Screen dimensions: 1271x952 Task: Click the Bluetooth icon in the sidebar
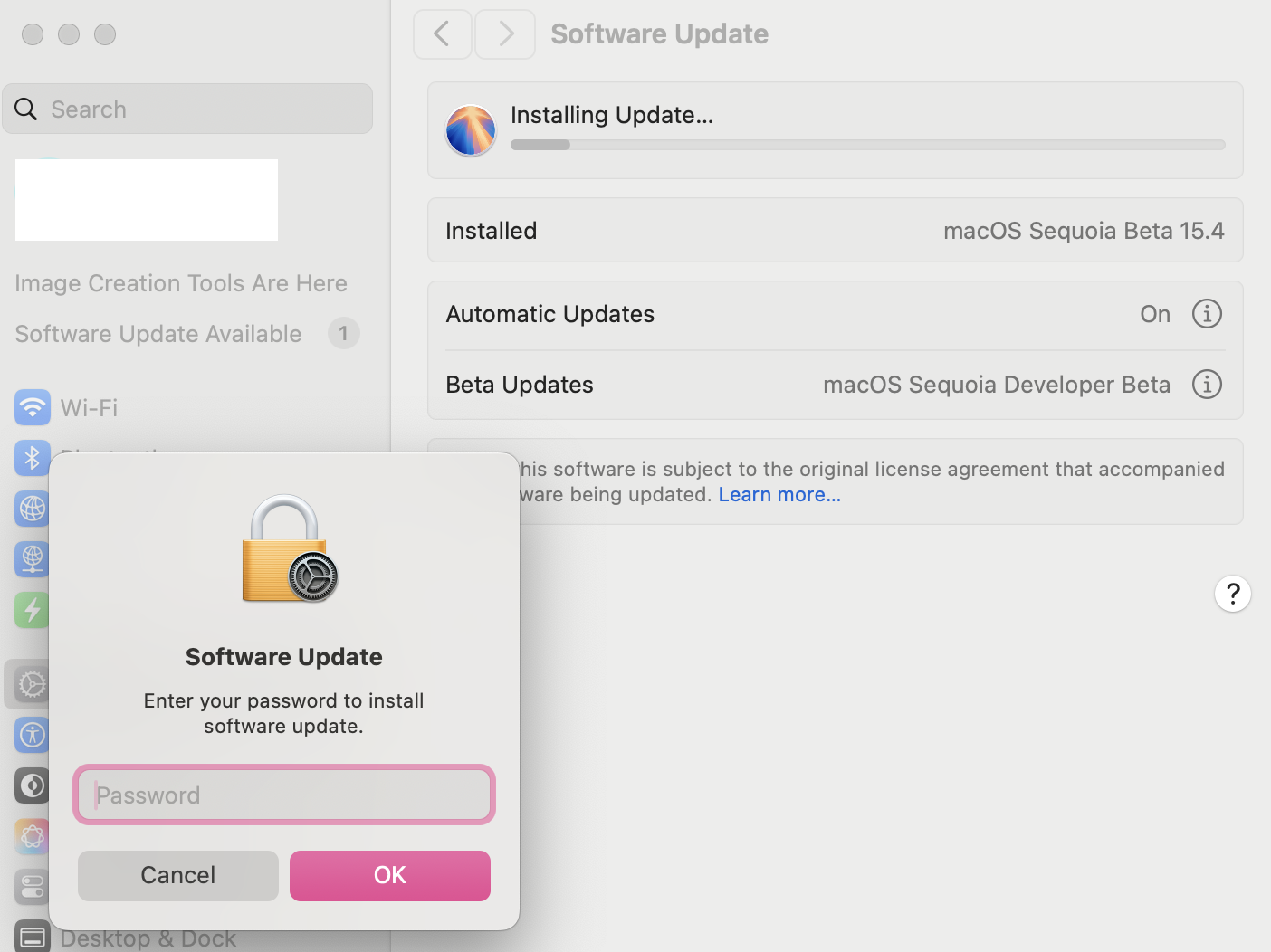coord(32,458)
